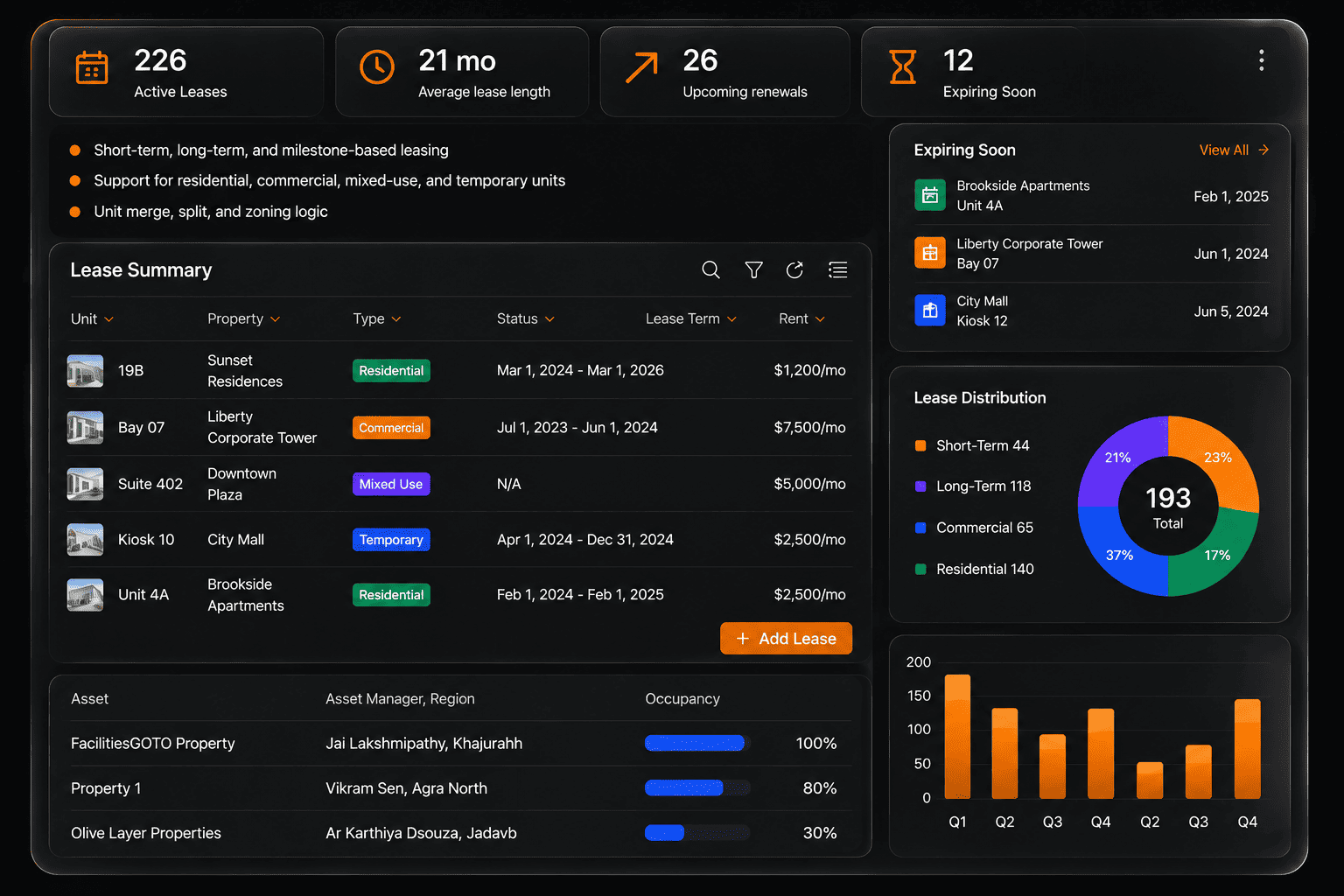Screen dimensions: 1344x896
Task: Open the Lease Summary filter
Action: [x=753, y=270]
